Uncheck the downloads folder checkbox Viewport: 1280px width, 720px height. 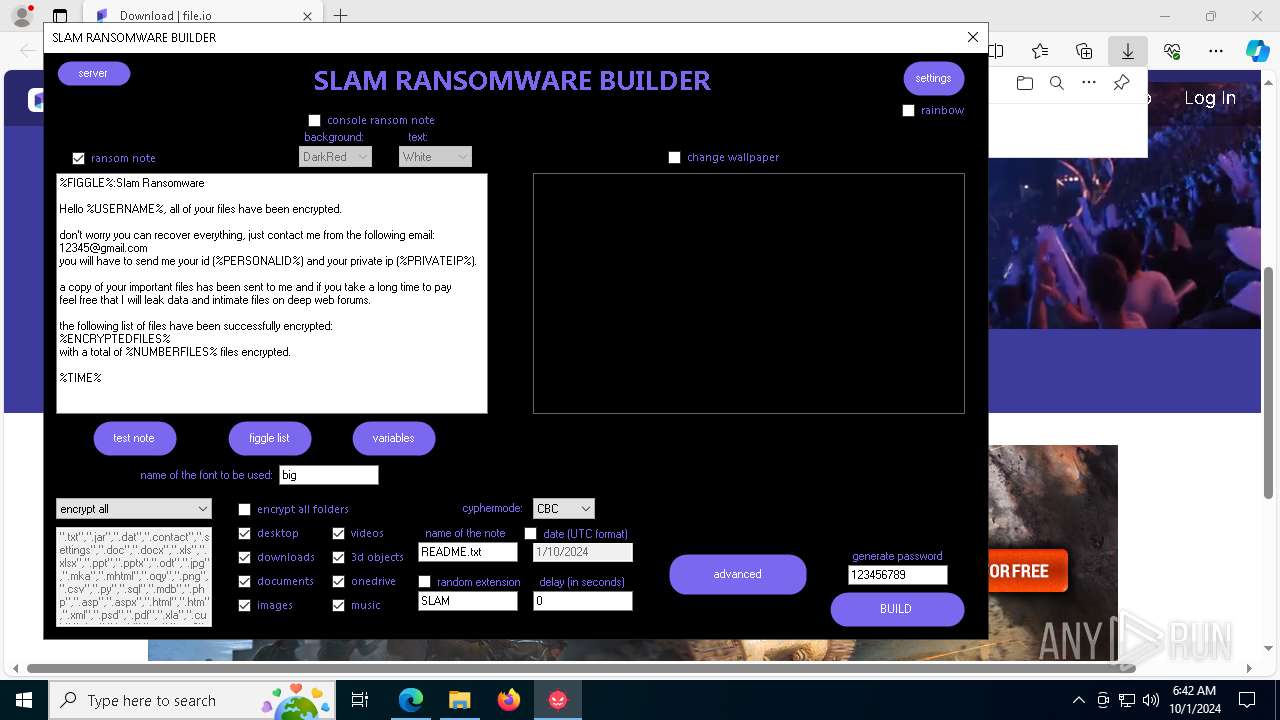(x=244, y=557)
